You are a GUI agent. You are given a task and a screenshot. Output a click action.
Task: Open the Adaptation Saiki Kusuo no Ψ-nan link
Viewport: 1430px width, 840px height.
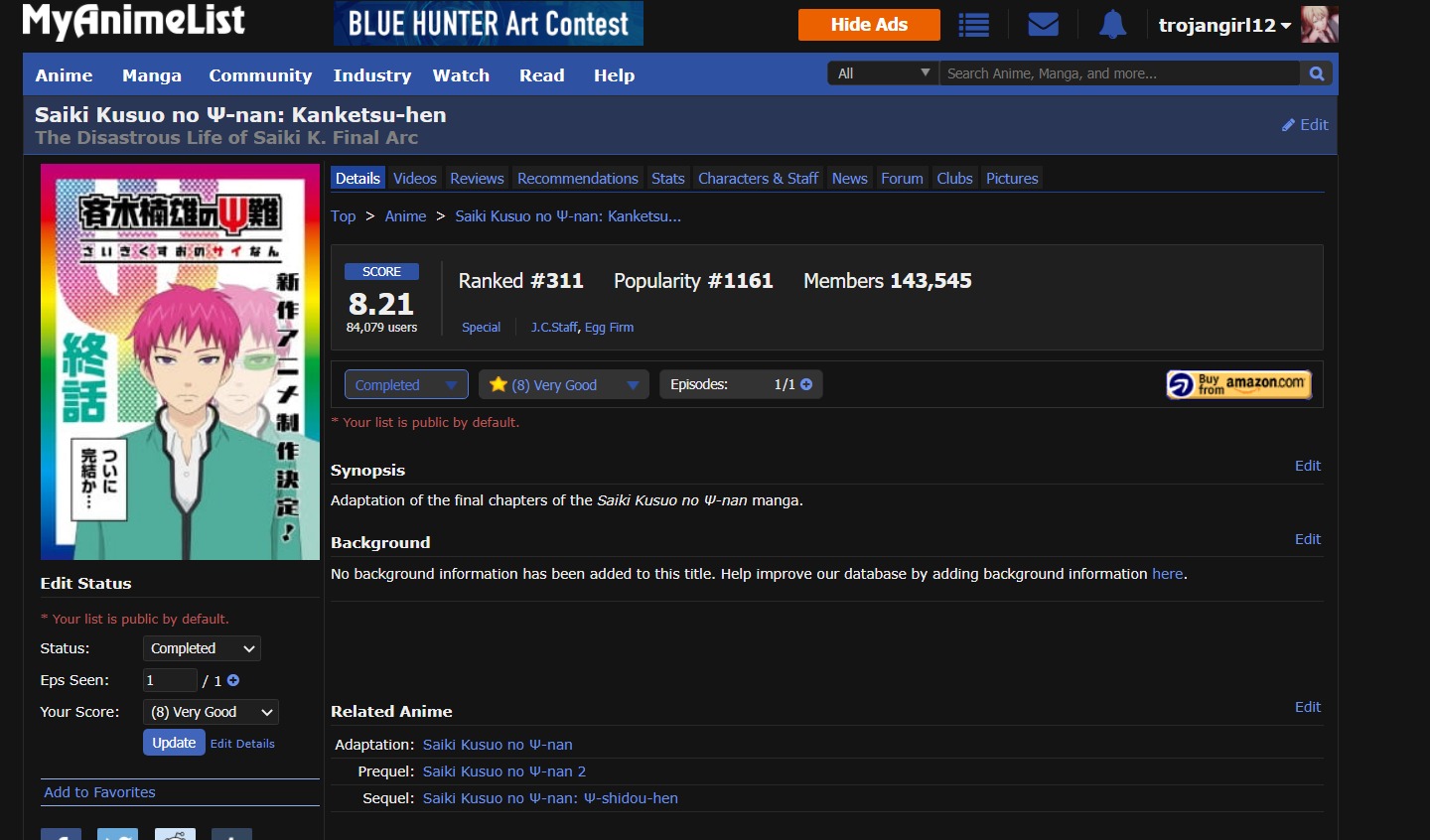pos(498,745)
